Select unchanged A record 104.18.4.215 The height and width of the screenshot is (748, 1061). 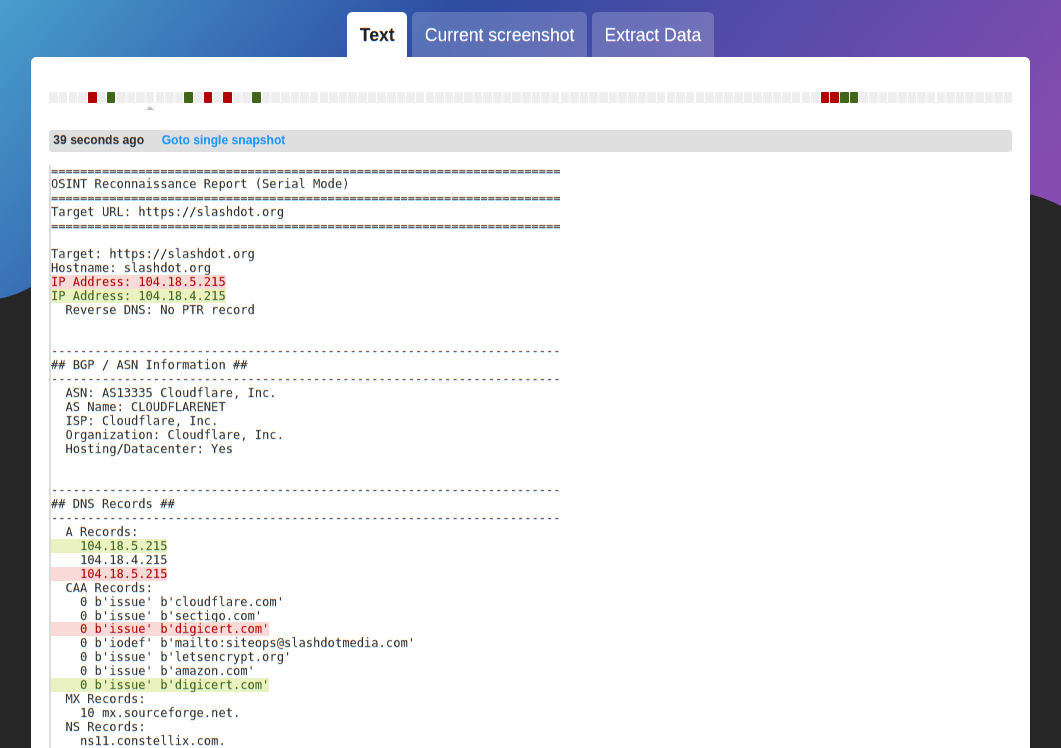(x=123, y=560)
